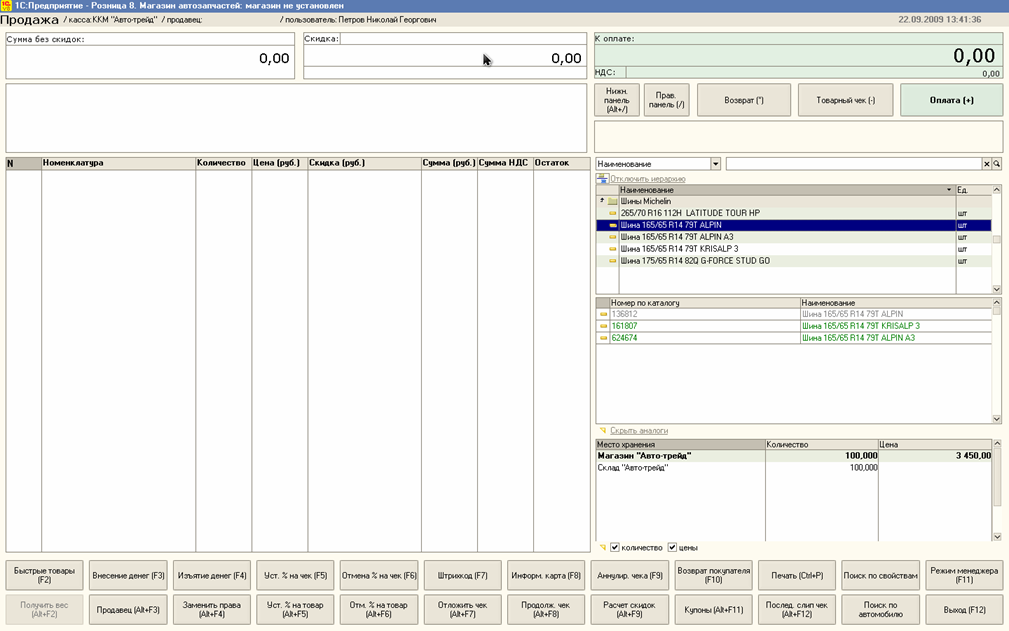Screen dimensions: 1009x631
Task: Click 'Отмена % на чек (F6)' button
Action: click(379, 575)
